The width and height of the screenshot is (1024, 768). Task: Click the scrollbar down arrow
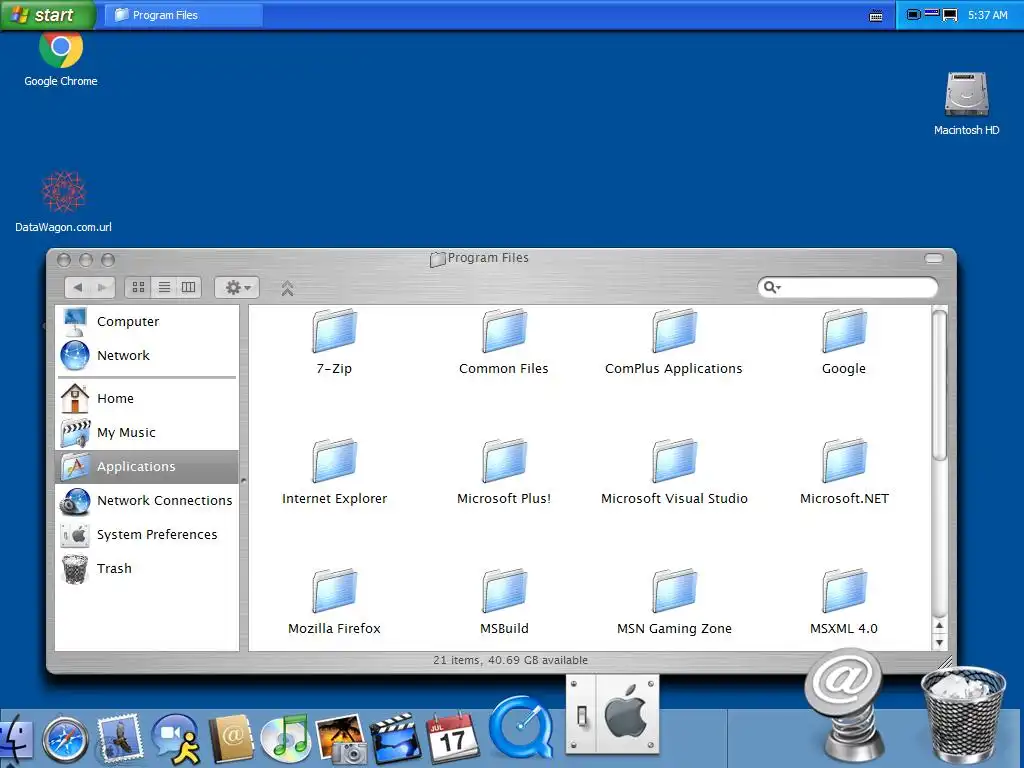click(939, 643)
